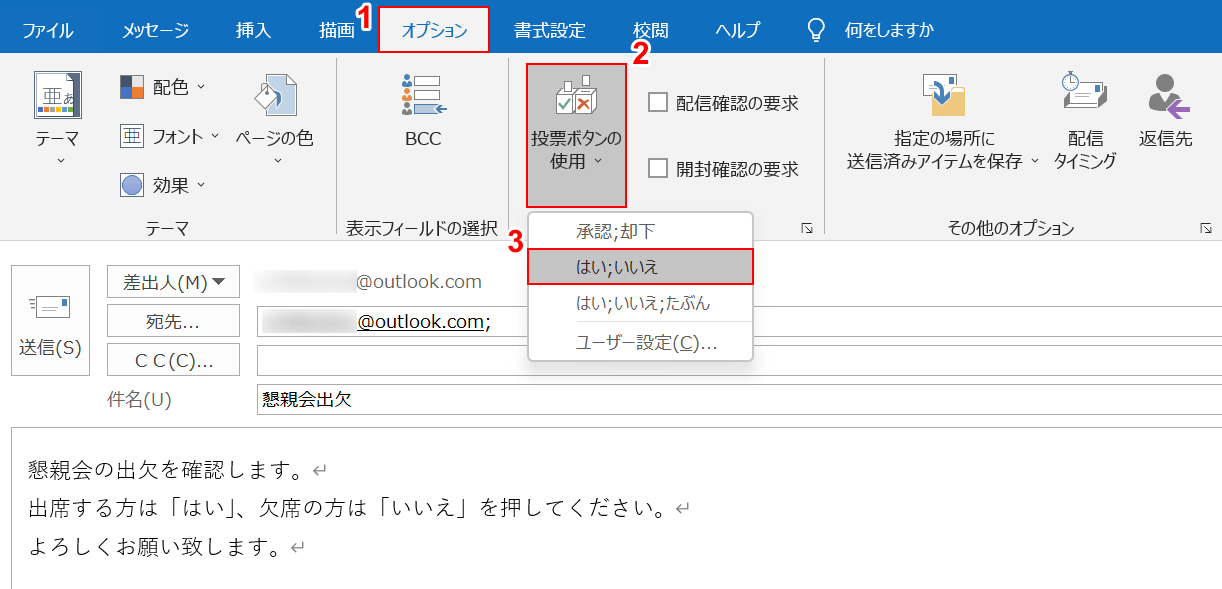Image resolution: width=1222 pixels, height=589 pixels.
Task: Open 指定の場所に送信済みアイテムを保存 dropdown
Action: (944, 122)
